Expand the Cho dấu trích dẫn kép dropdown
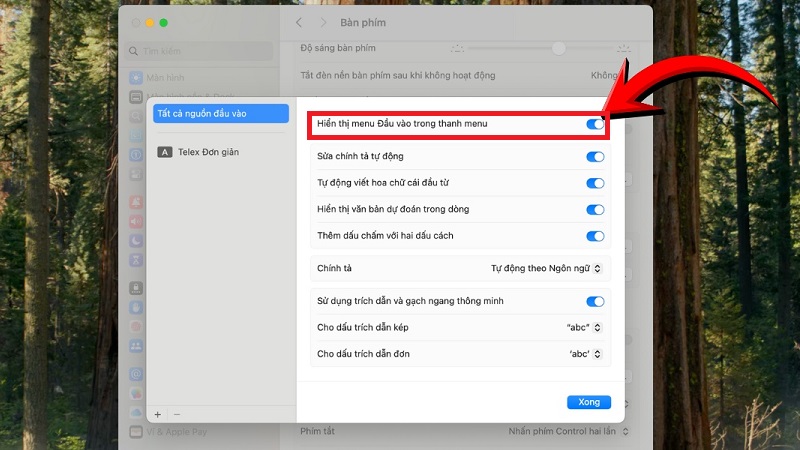Image resolution: width=800 pixels, height=450 pixels. [584, 327]
